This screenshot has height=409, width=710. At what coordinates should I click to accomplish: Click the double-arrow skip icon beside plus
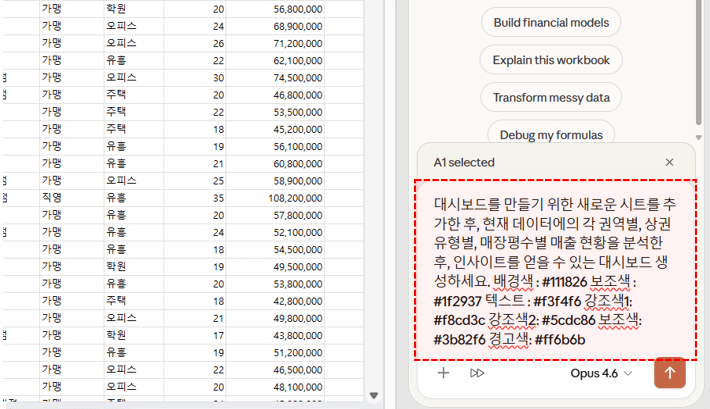(x=477, y=373)
